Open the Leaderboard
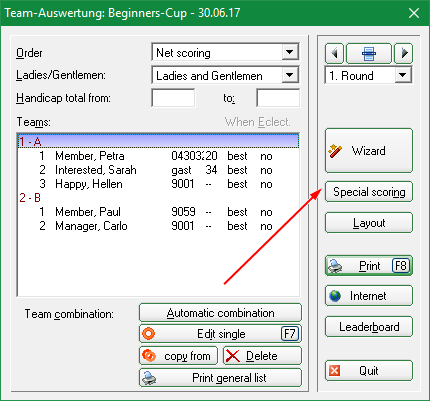The image size is (430, 401). (x=369, y=327)
